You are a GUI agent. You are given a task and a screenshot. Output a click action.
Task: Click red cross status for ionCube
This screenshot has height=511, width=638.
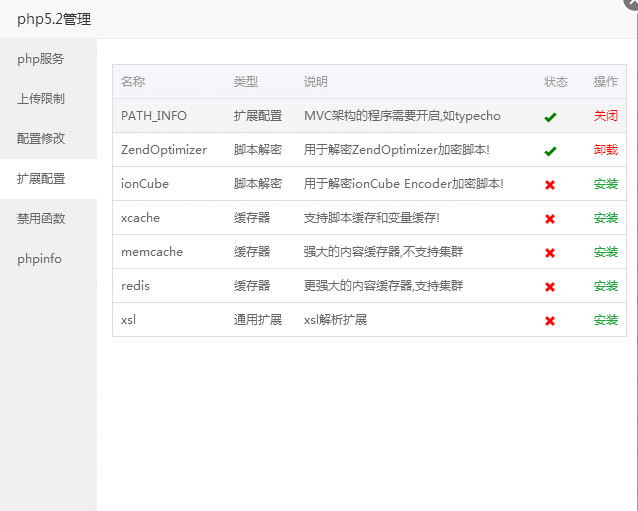(x=550, y=185)
